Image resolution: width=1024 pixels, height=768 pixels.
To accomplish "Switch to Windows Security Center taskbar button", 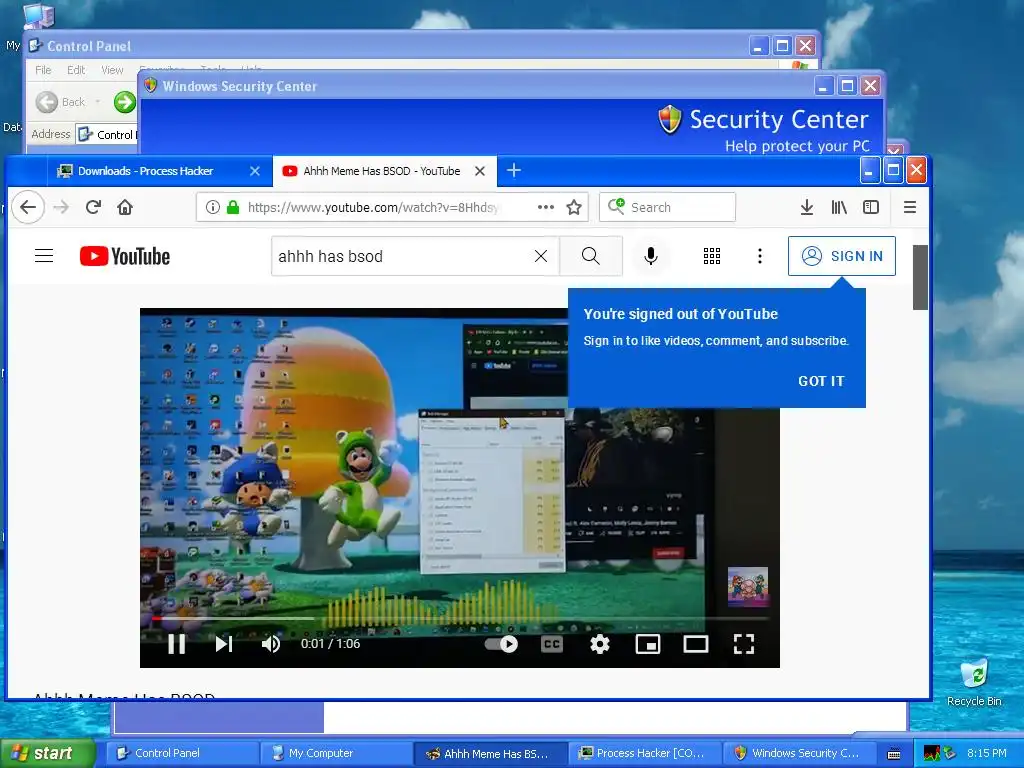I will (x=799, y=753).
